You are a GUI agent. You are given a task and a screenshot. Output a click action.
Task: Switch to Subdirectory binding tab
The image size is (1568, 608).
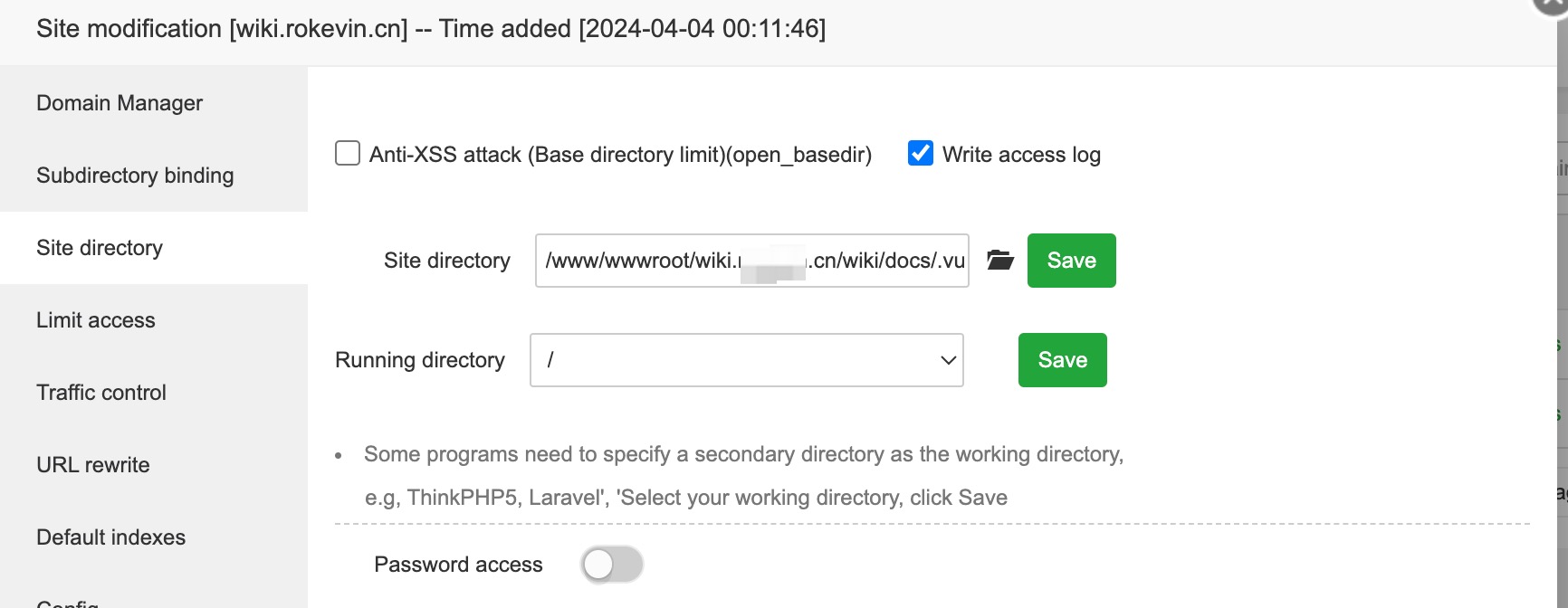135,176
